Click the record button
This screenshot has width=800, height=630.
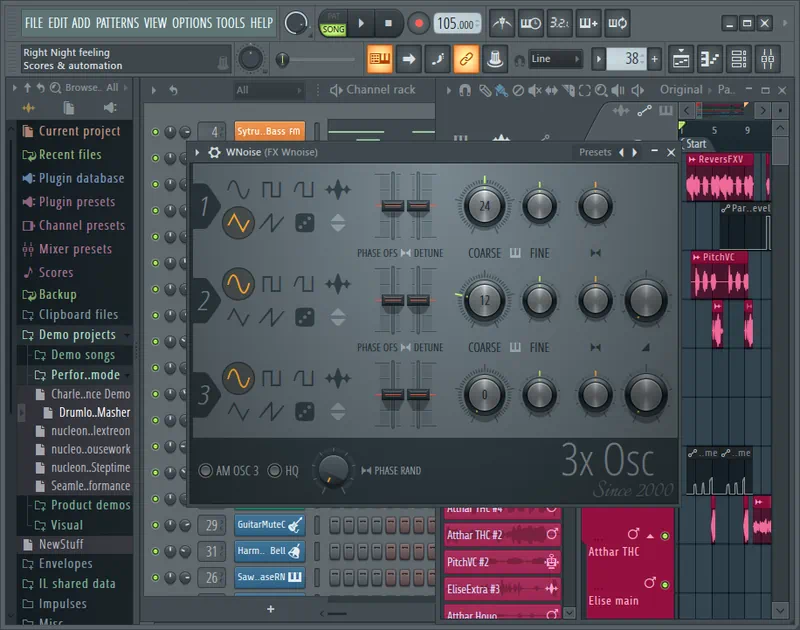point(418,23)
